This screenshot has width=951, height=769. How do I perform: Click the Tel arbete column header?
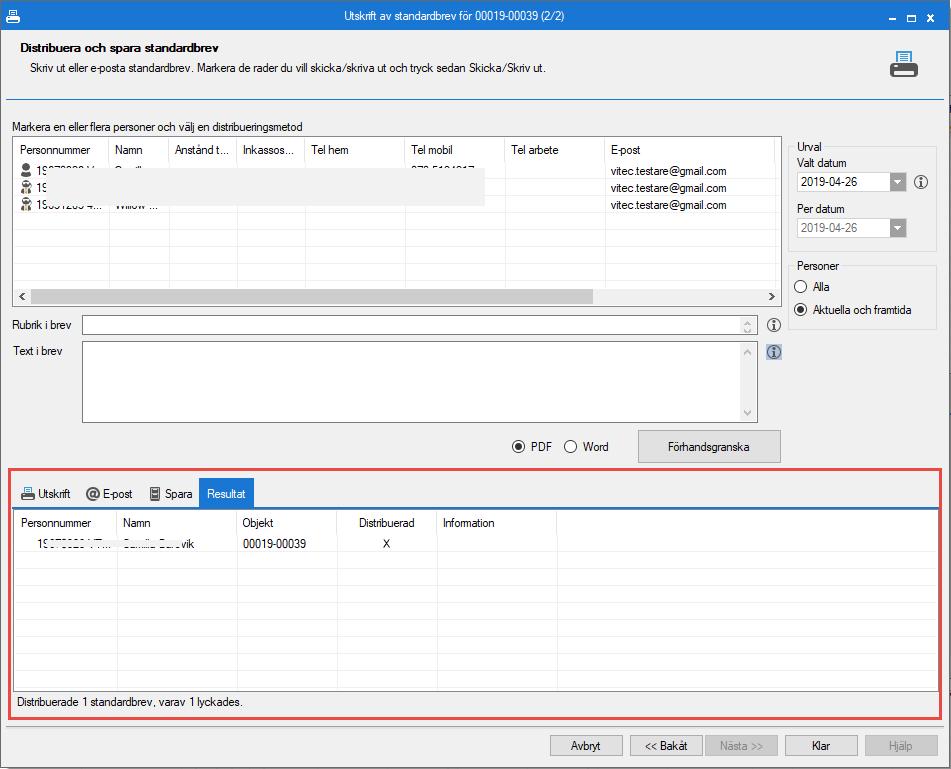[x=534, y=150]
